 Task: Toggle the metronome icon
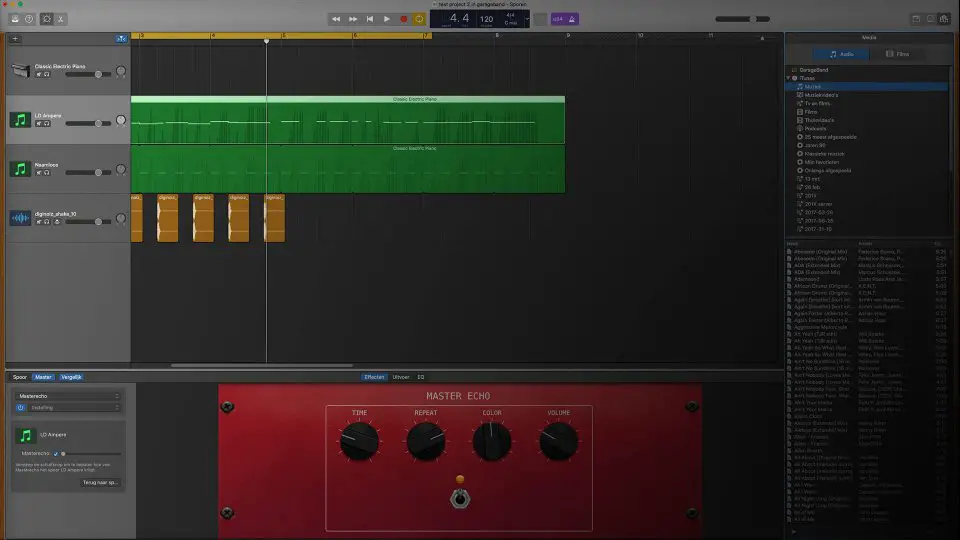click(x=572, y=19)
